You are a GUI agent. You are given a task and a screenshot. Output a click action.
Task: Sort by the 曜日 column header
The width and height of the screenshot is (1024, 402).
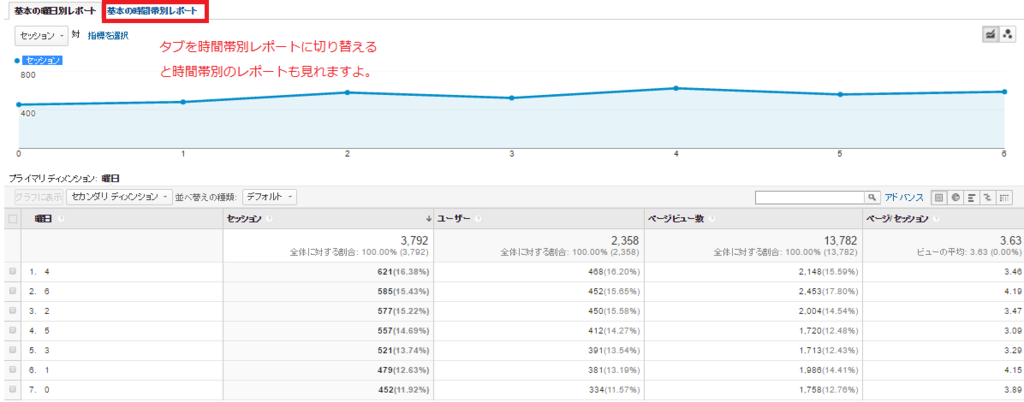pyautogui.click(x=44, y=219)
